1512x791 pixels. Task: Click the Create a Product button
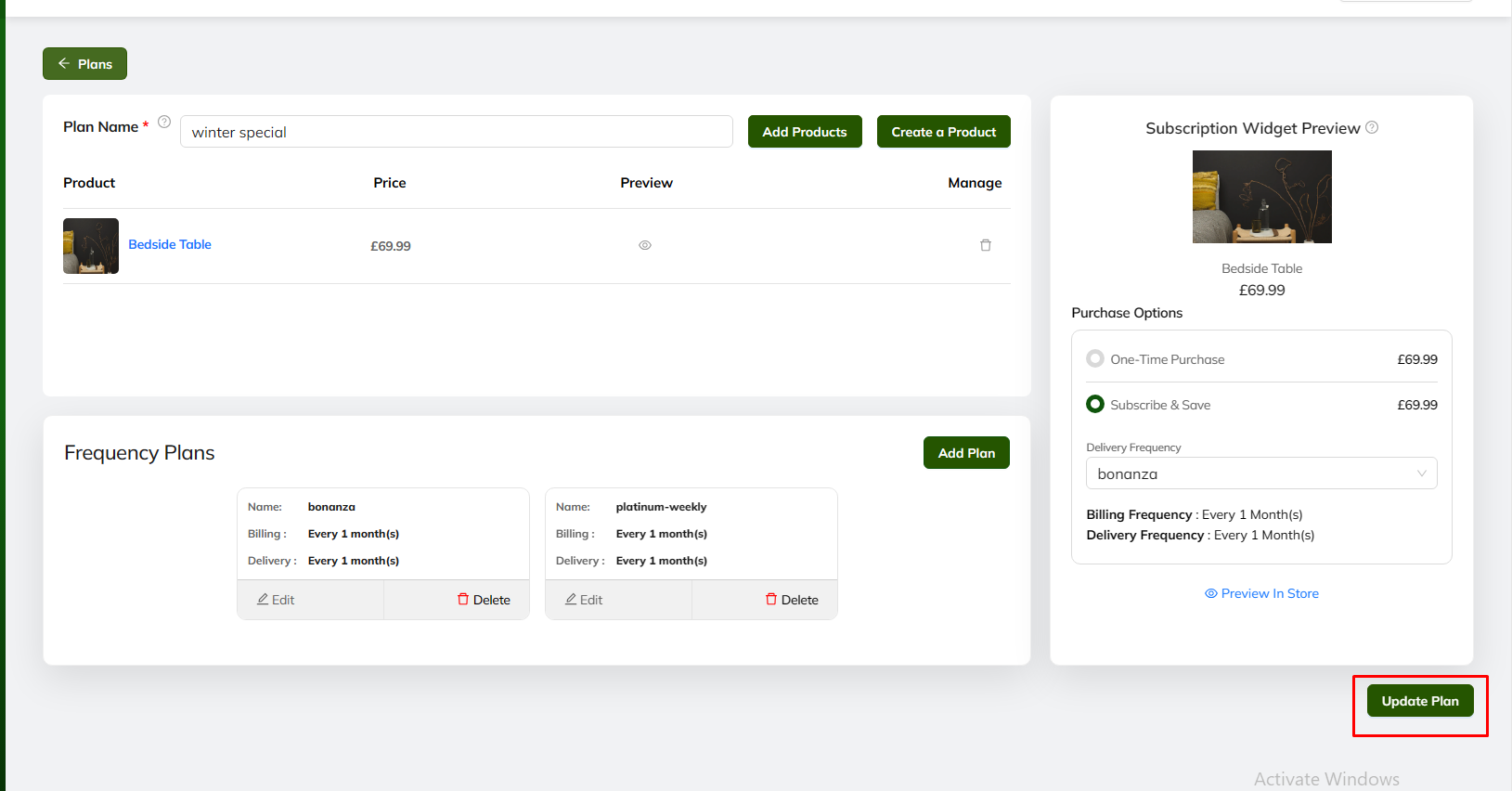[x=943, y=132]
